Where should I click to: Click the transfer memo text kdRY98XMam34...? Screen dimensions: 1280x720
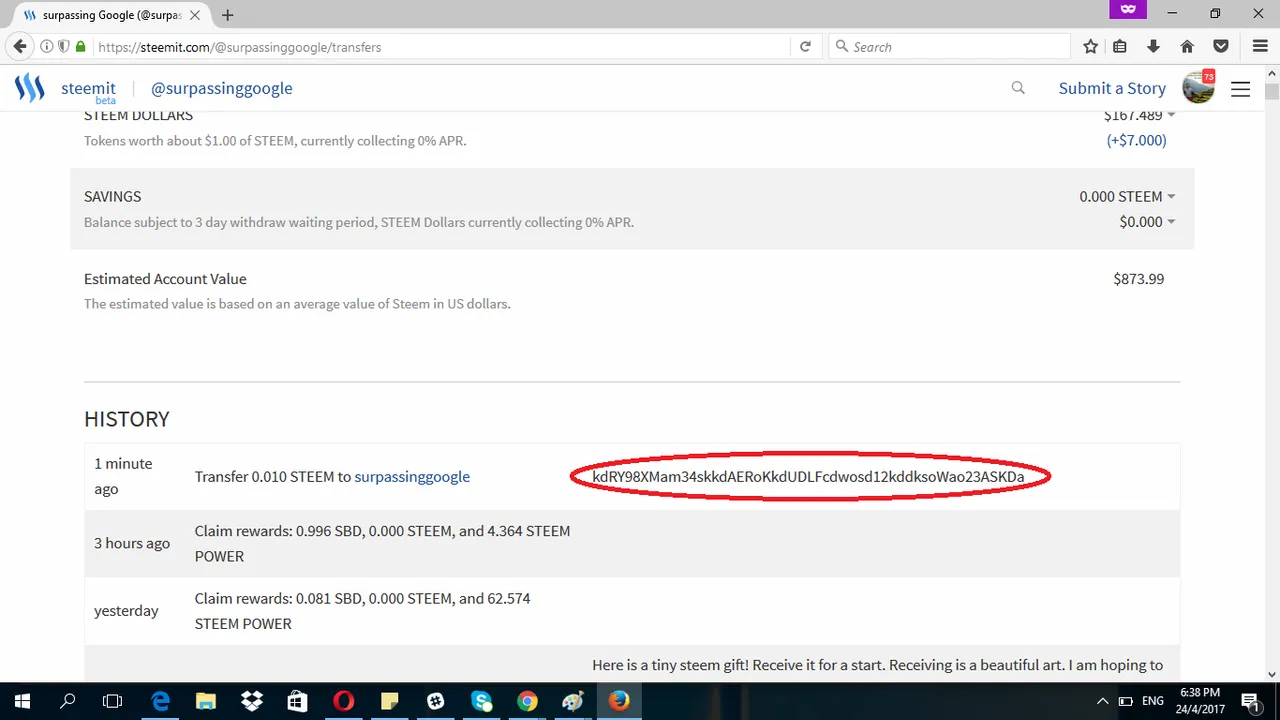808,477
